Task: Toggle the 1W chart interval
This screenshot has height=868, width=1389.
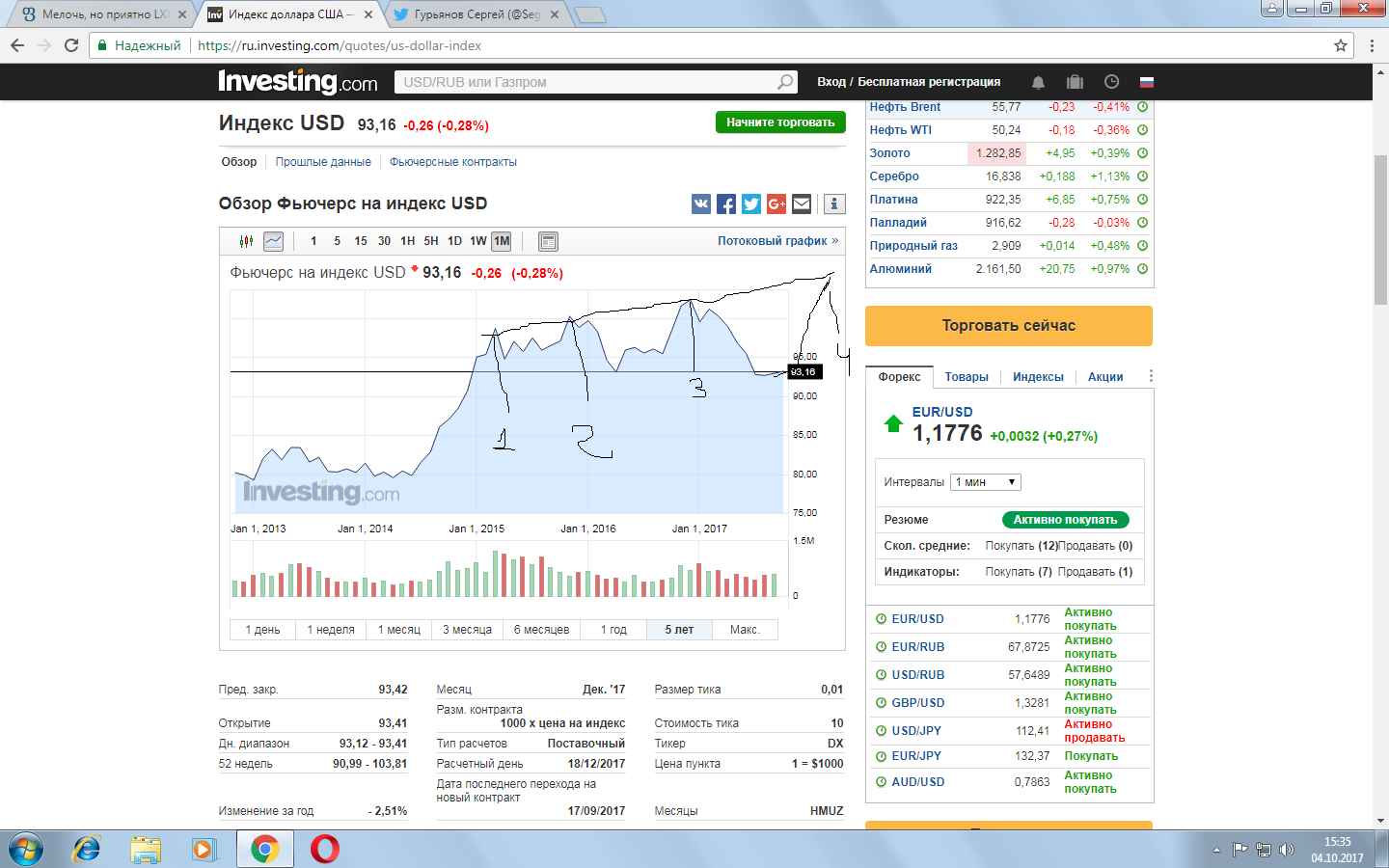Action: pos(478,241)
